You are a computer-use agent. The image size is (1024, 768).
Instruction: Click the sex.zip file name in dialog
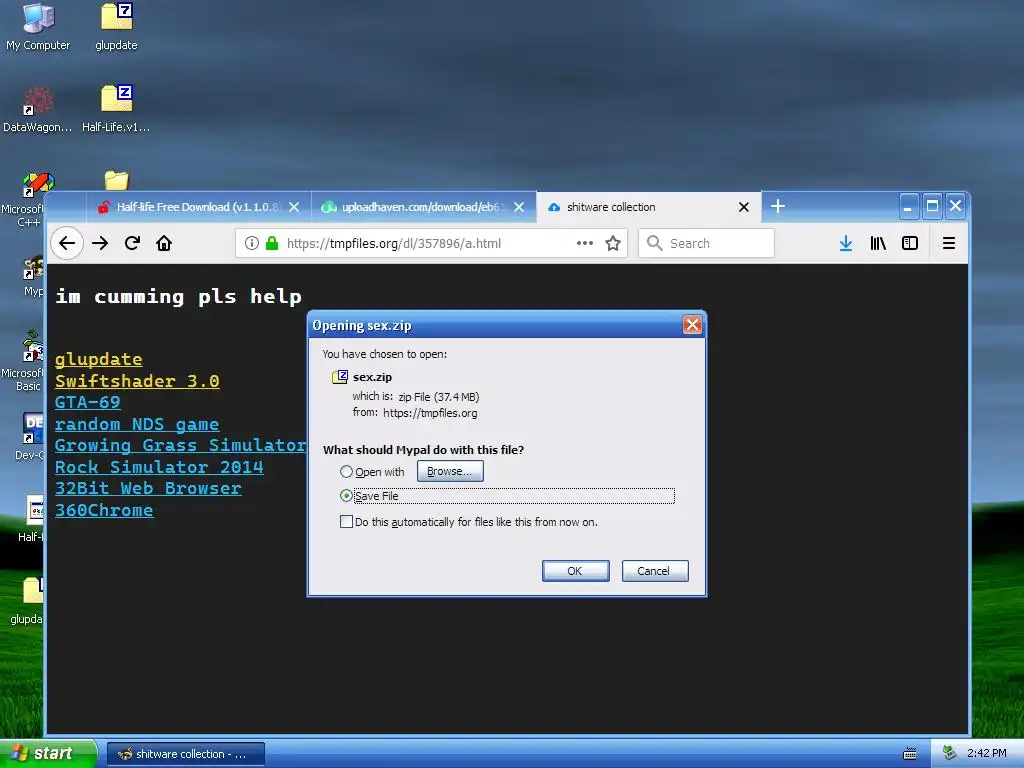(x=372, y=377)
